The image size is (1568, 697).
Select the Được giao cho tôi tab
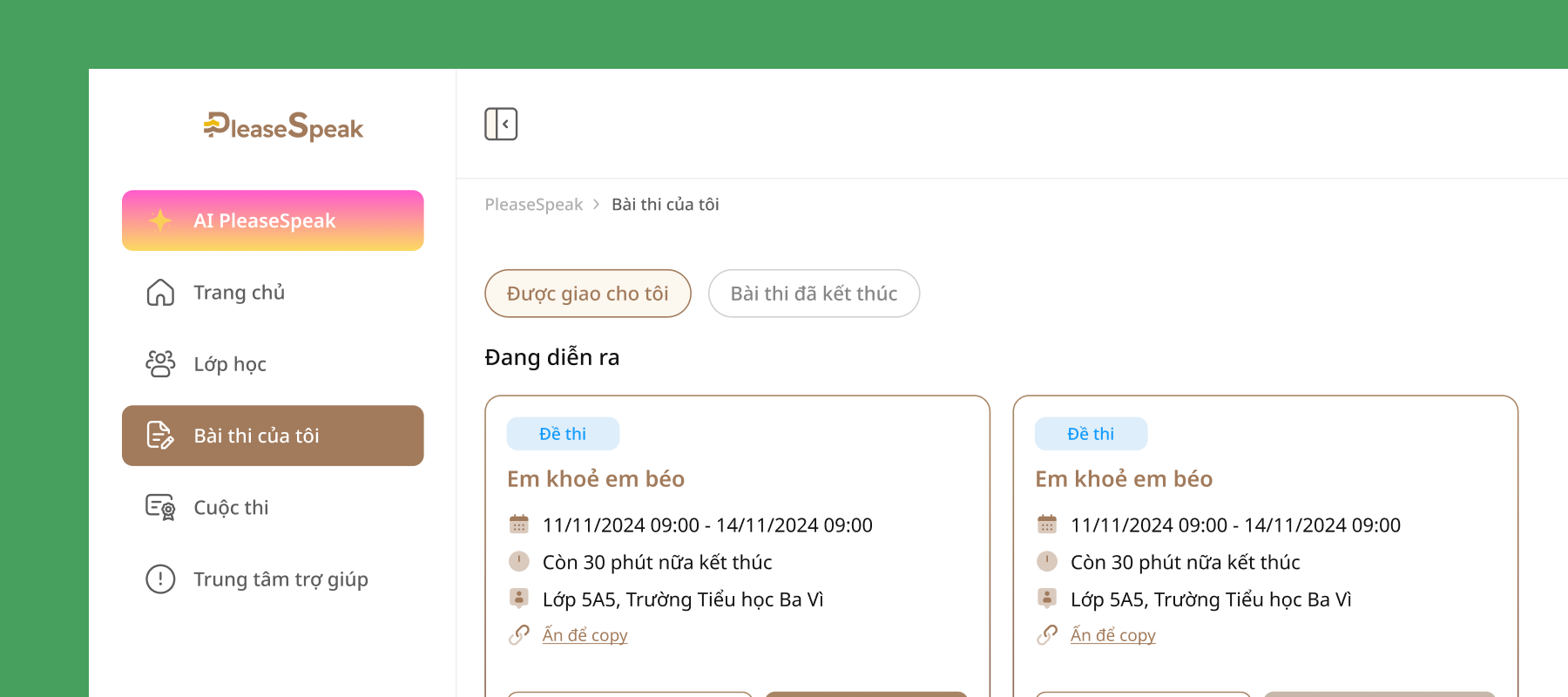(x=588, y=294)
